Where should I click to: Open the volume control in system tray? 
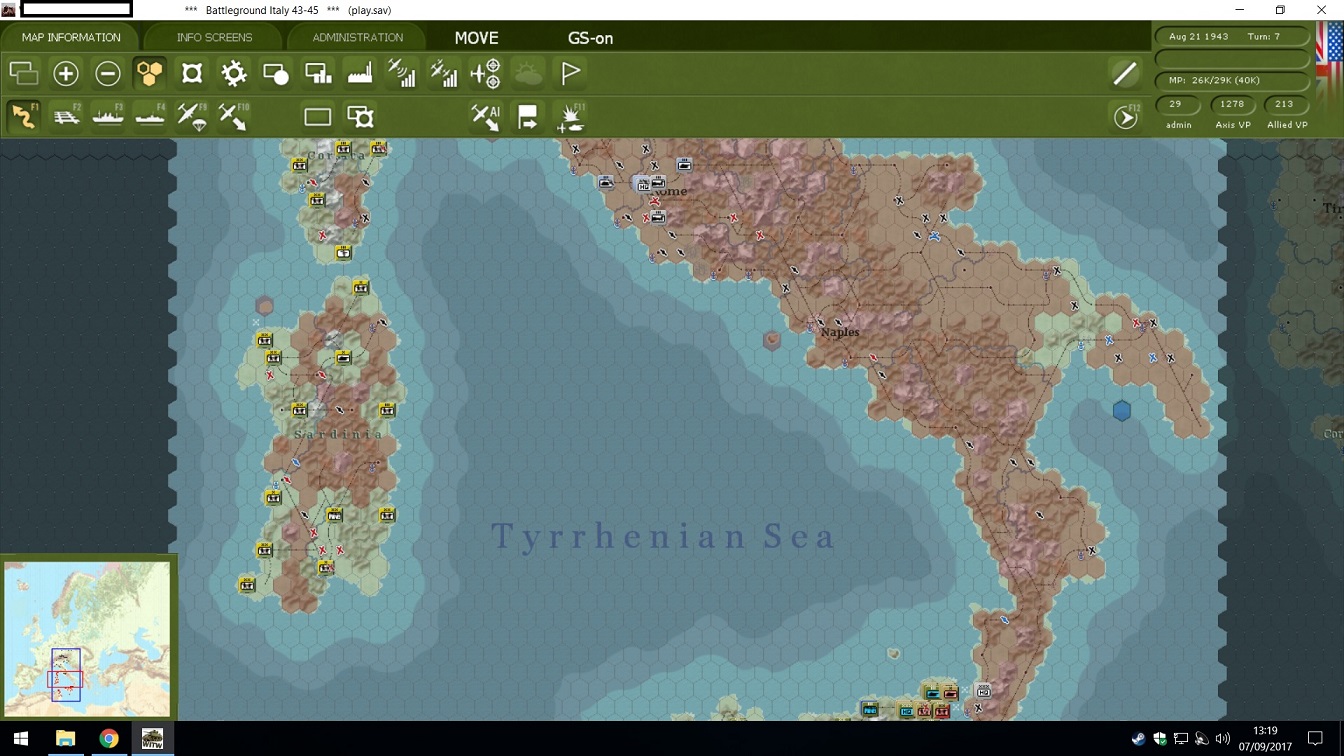[x=1222, y=740]
